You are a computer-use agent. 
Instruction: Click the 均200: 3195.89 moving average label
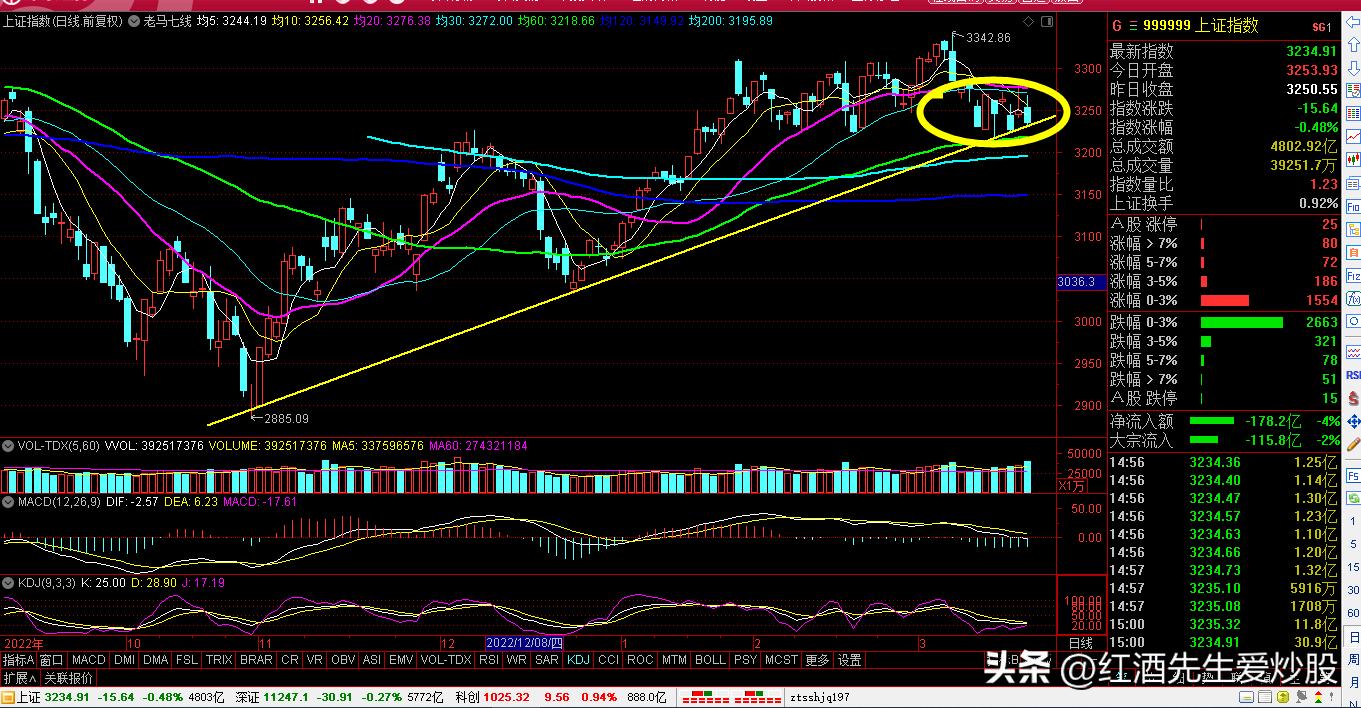click(730, 20)
